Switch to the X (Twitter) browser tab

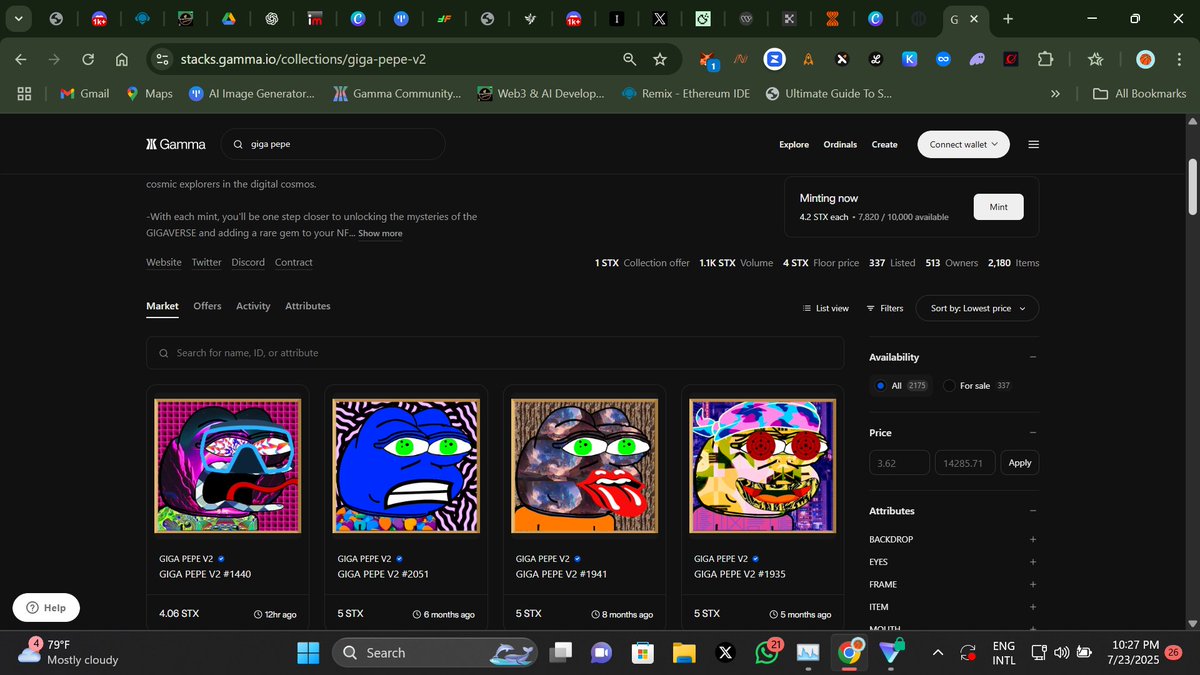659,18
